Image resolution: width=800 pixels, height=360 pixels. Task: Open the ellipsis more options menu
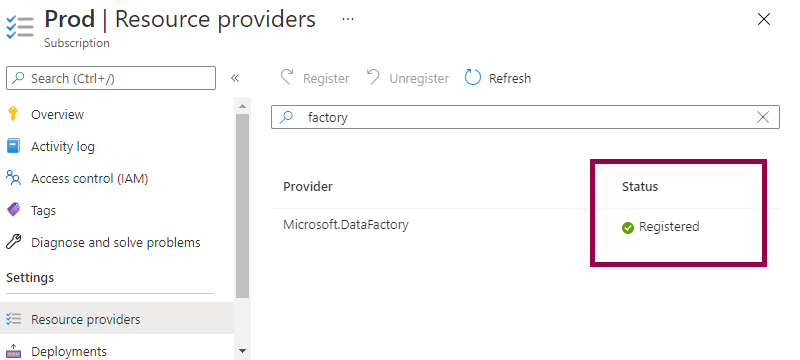(348, 19)
